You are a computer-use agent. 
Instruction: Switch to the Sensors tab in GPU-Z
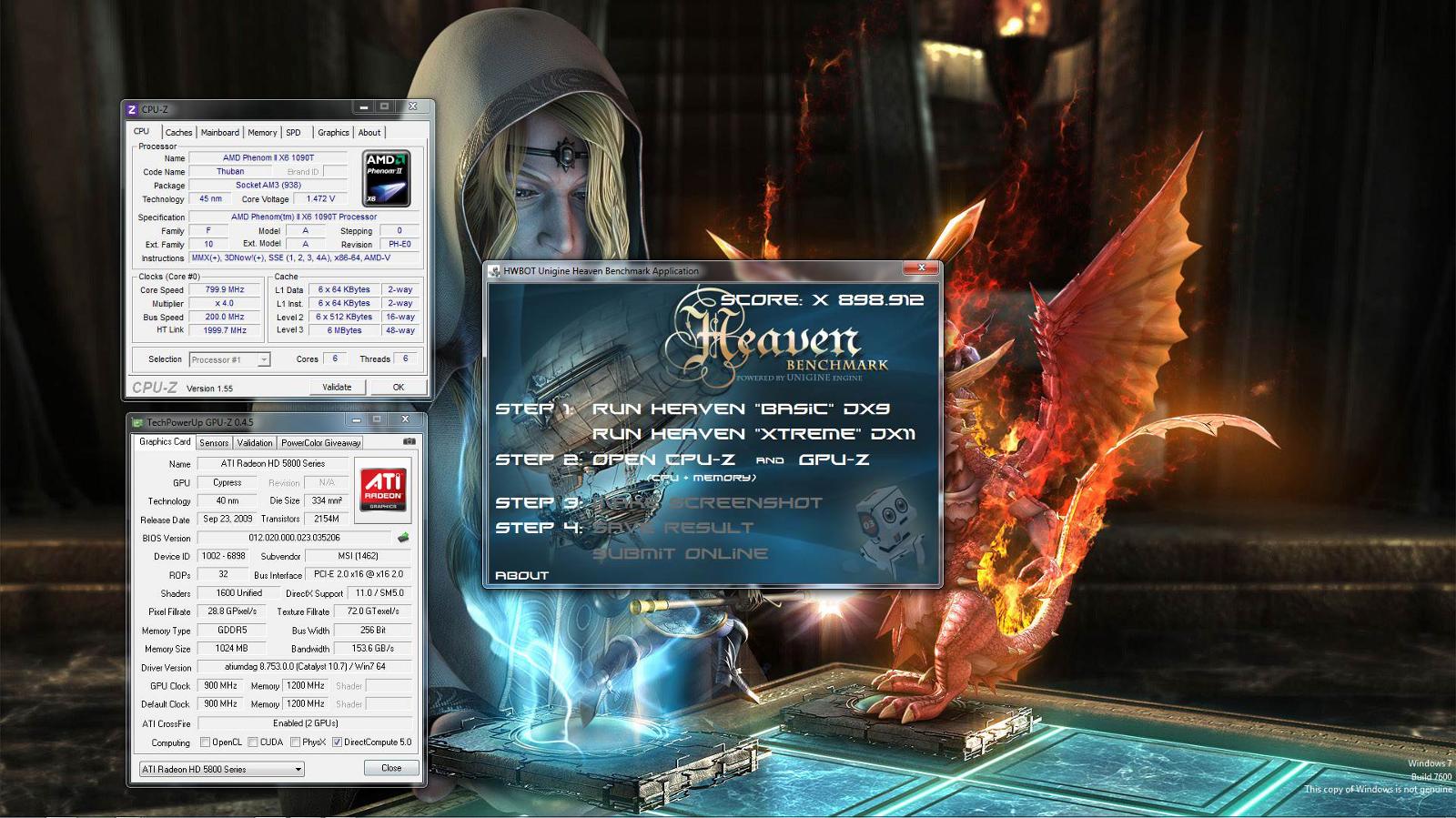pos(214,443)
